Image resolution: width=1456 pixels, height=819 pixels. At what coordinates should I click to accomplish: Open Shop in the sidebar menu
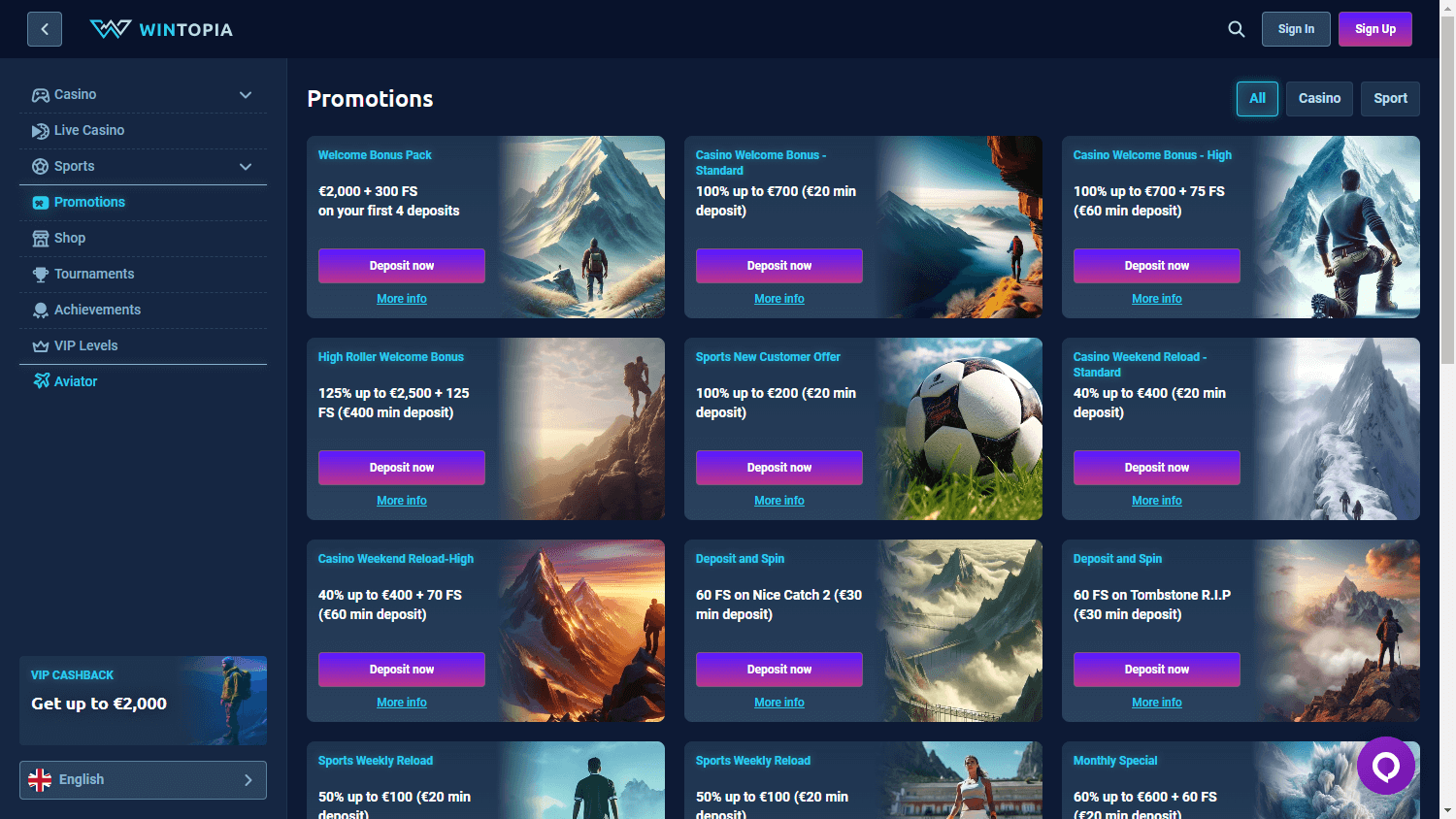click(143, 239)
